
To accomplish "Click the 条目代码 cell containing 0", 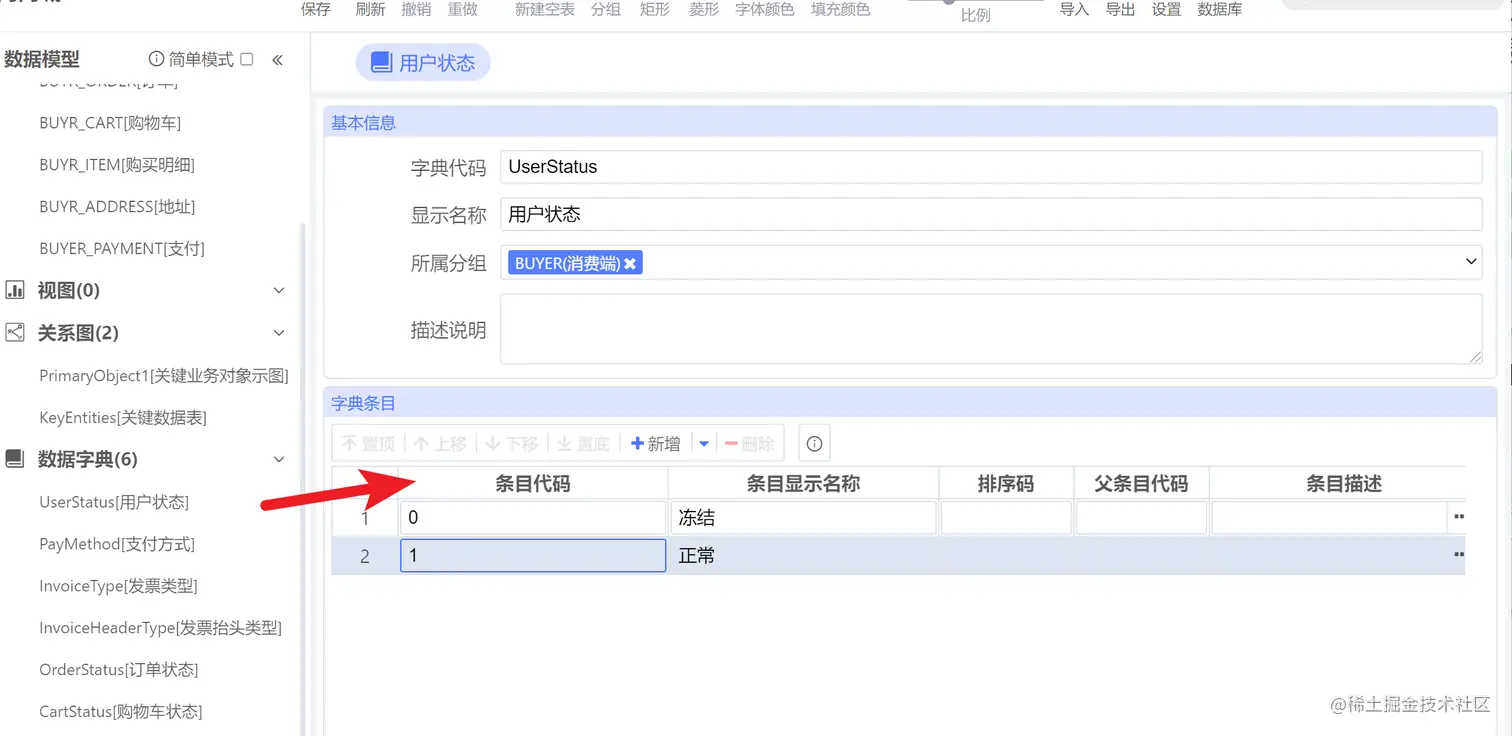I will [532, 518].
